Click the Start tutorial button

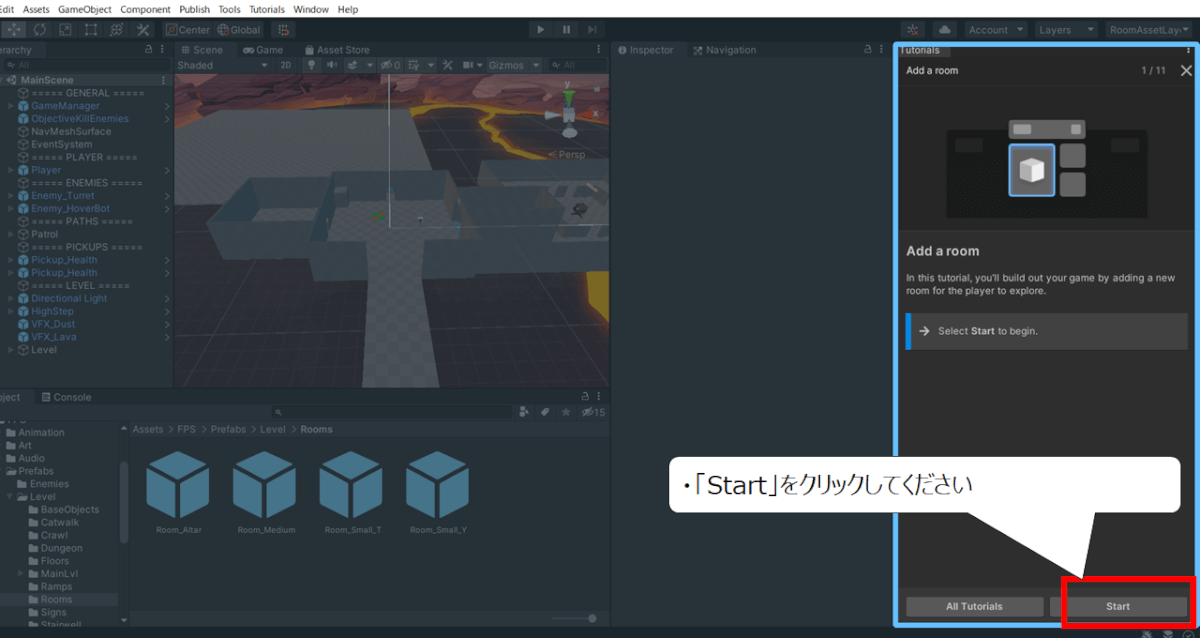[x=1118, y=606]
